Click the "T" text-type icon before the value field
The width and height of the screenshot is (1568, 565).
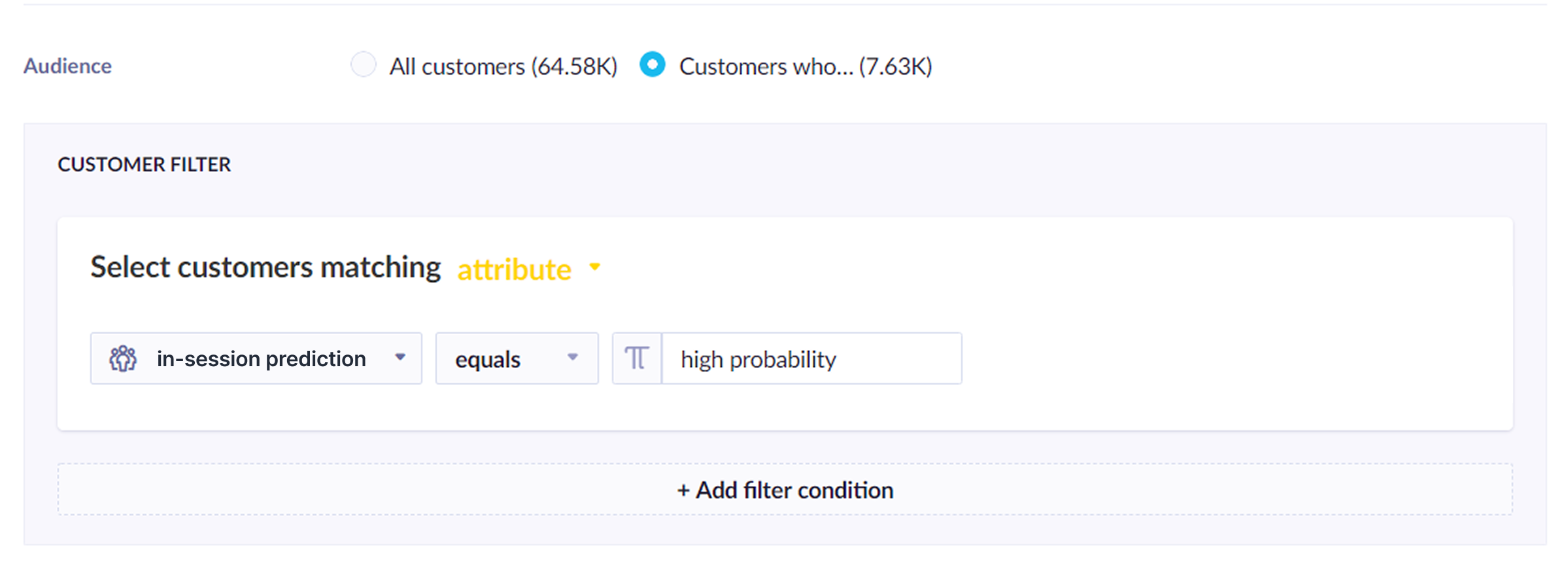(636, 358)
